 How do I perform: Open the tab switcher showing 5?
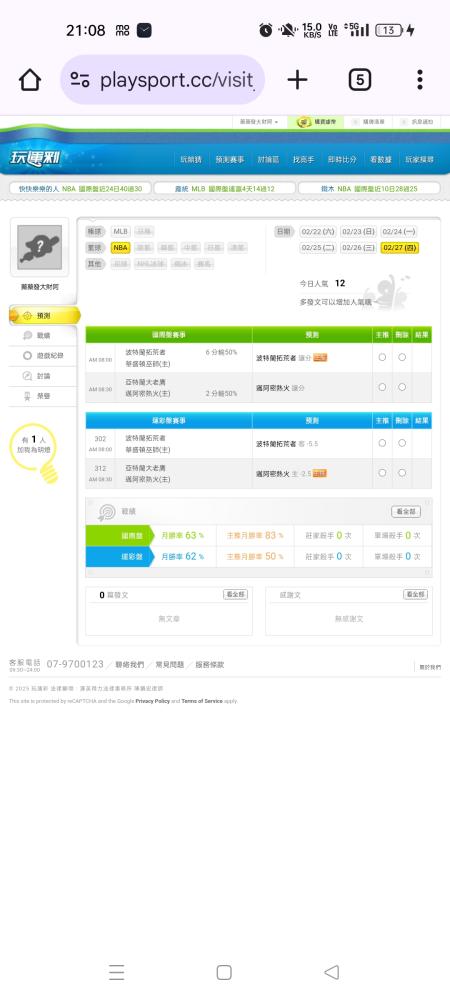click(359, 80)
